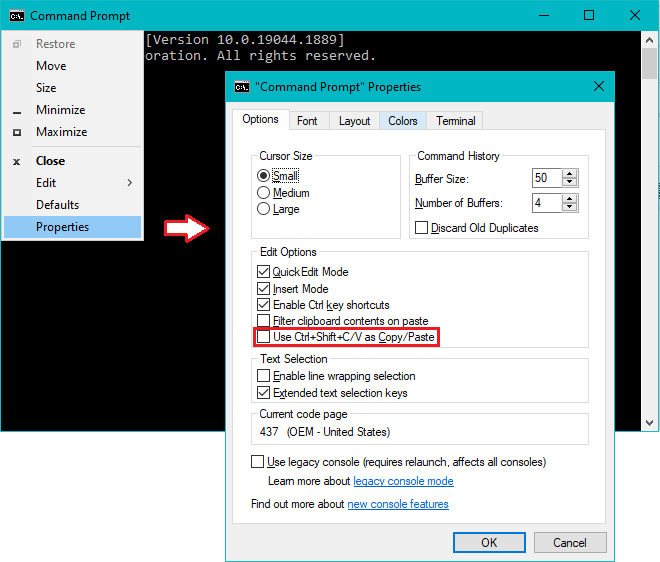660x562 pixels.
Task: Choose Restore from system menu
Action: coord(72,44)
